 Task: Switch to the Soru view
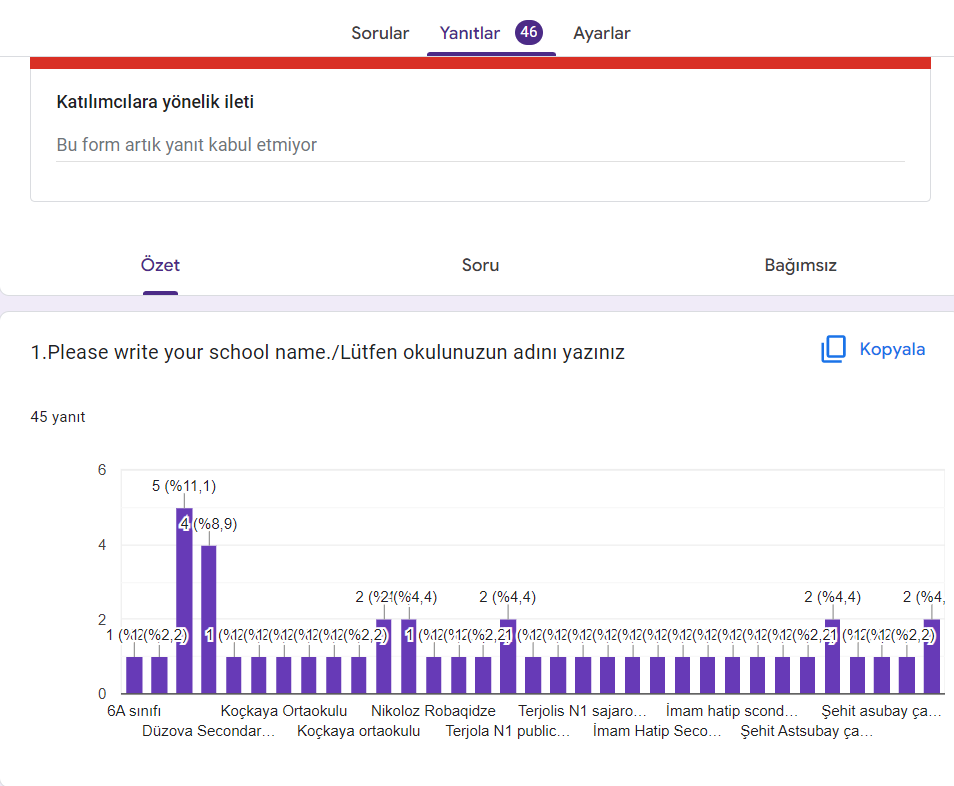pos(480,265)
